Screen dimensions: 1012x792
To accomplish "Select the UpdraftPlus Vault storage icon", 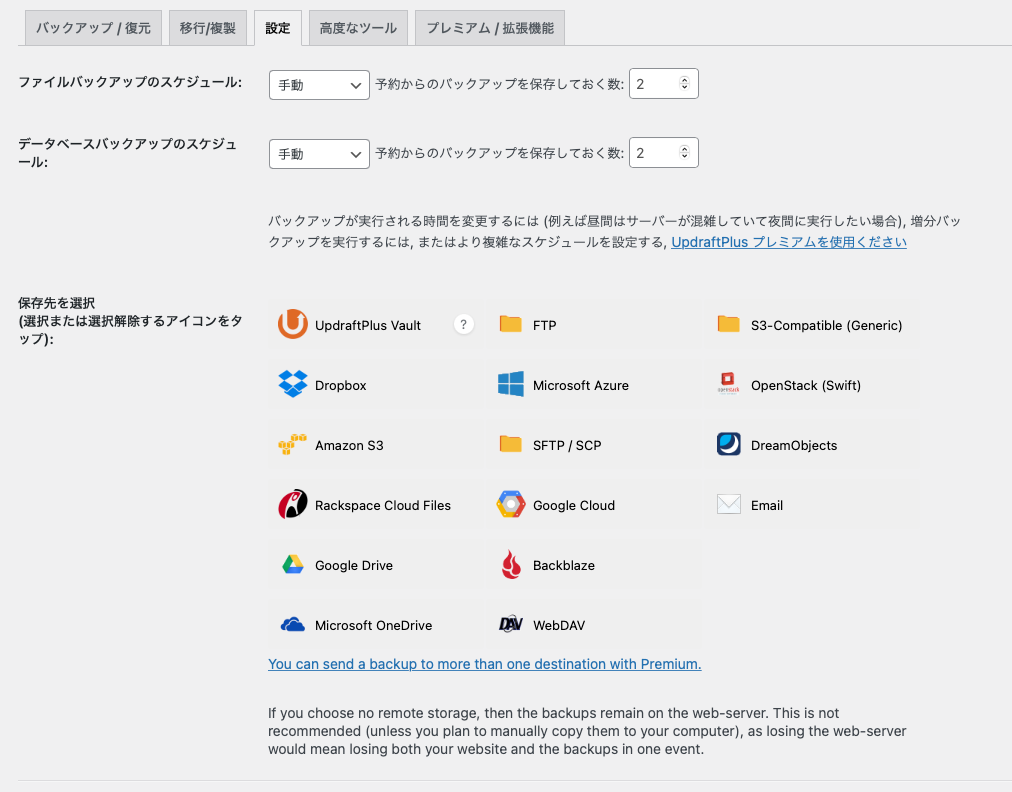I will point(292,324).
